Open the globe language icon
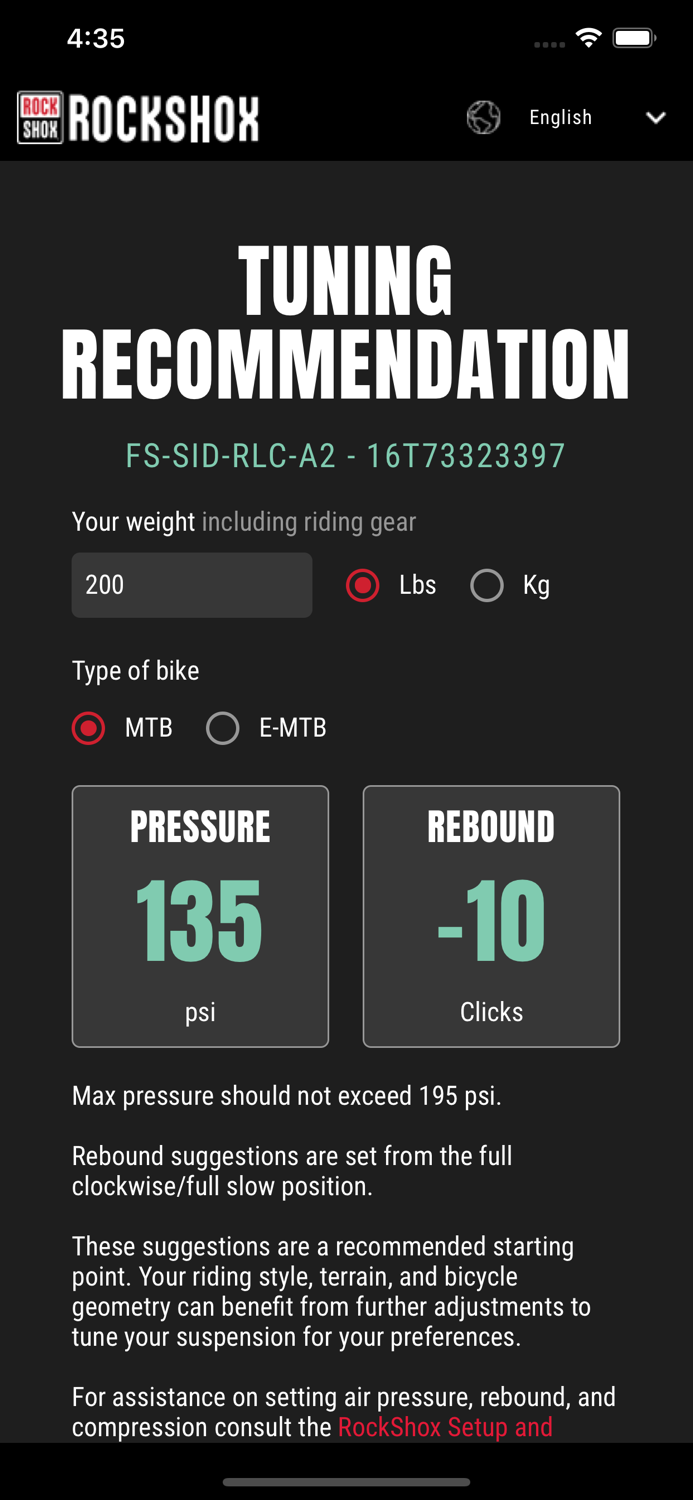 click(x=484, y=117)
